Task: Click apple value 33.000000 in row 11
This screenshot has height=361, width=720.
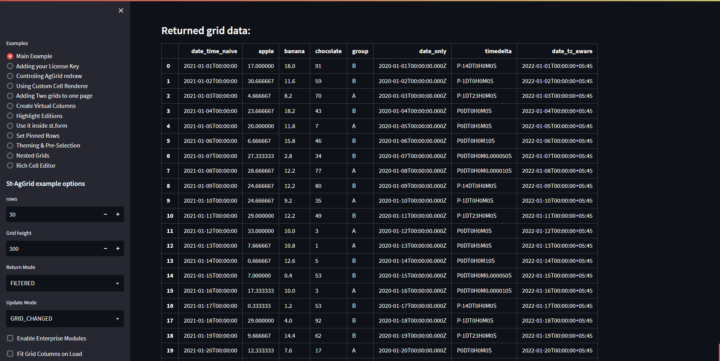Action: (260, 231)
